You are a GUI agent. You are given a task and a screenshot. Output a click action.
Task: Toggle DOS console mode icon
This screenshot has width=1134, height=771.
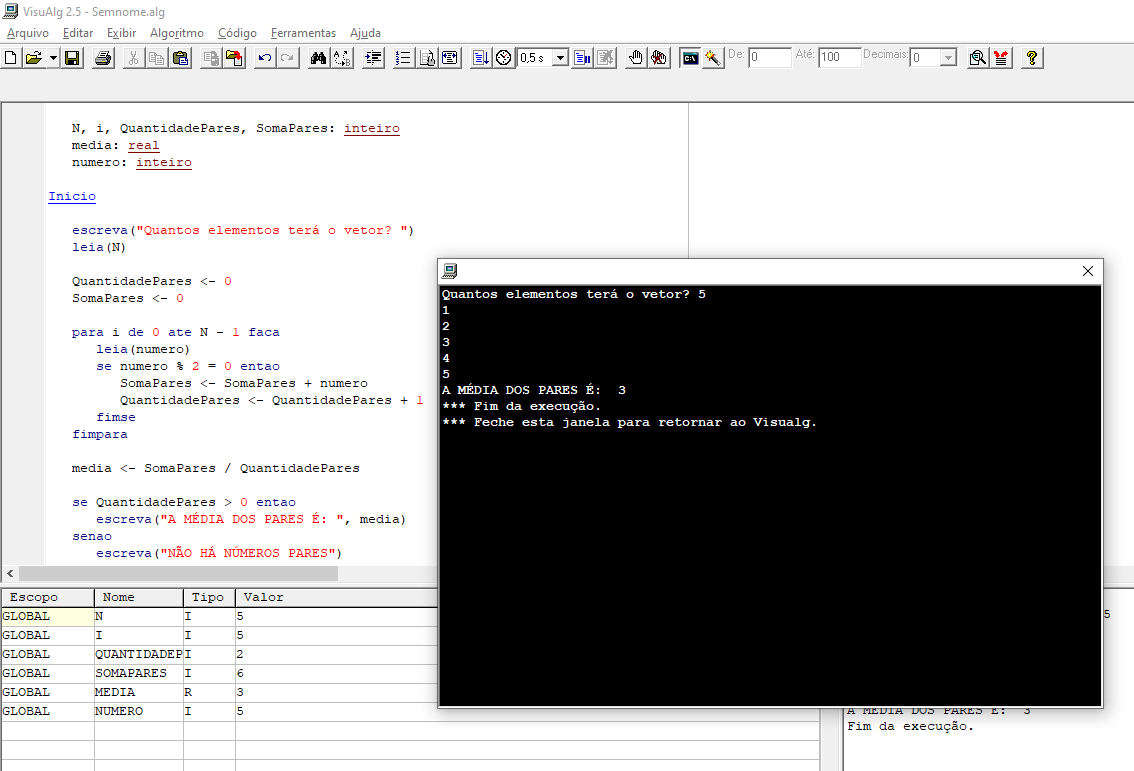(690, 58)
